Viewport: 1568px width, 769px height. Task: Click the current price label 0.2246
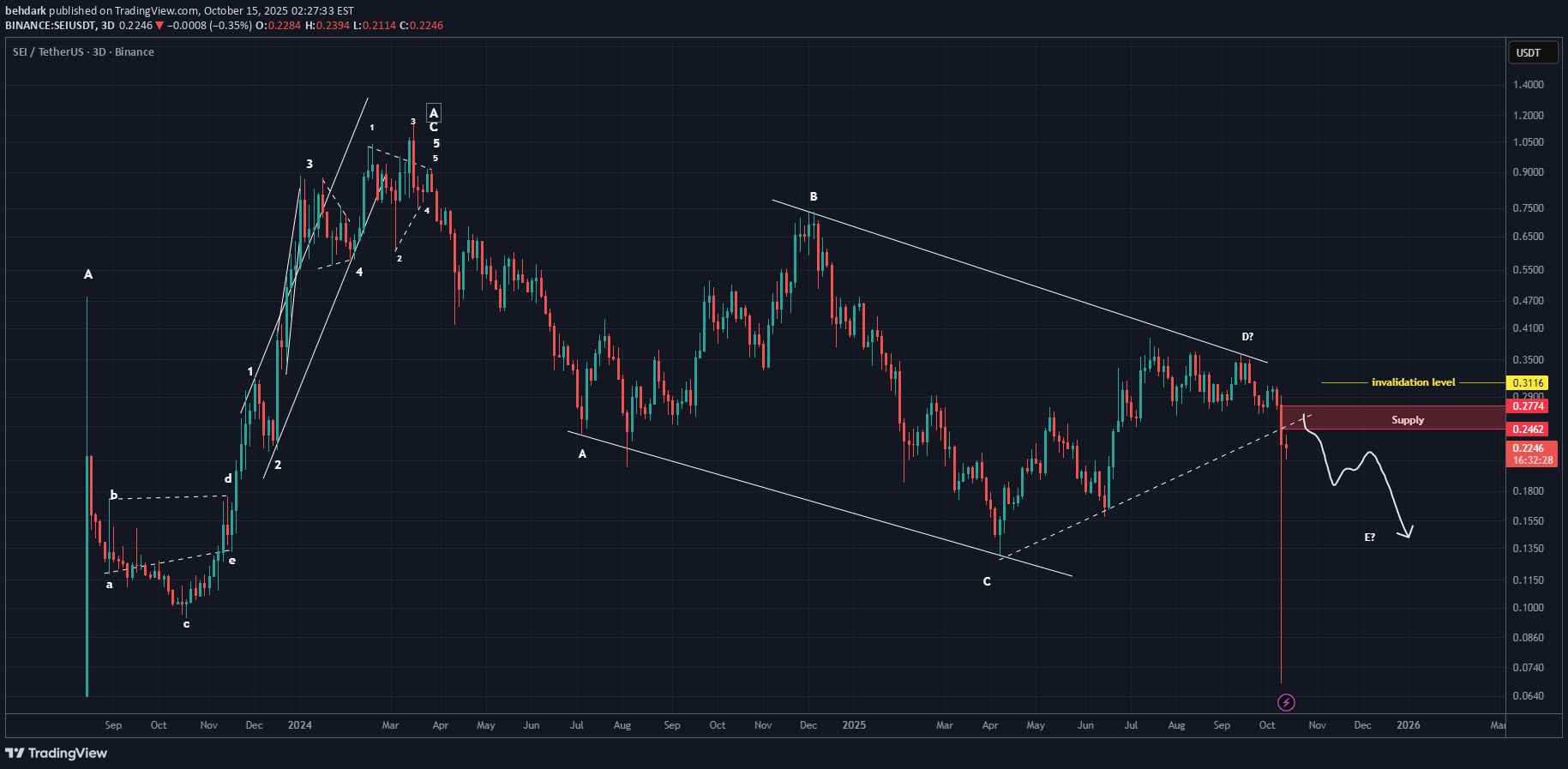pyautogui.click(x=1529, y=448)
